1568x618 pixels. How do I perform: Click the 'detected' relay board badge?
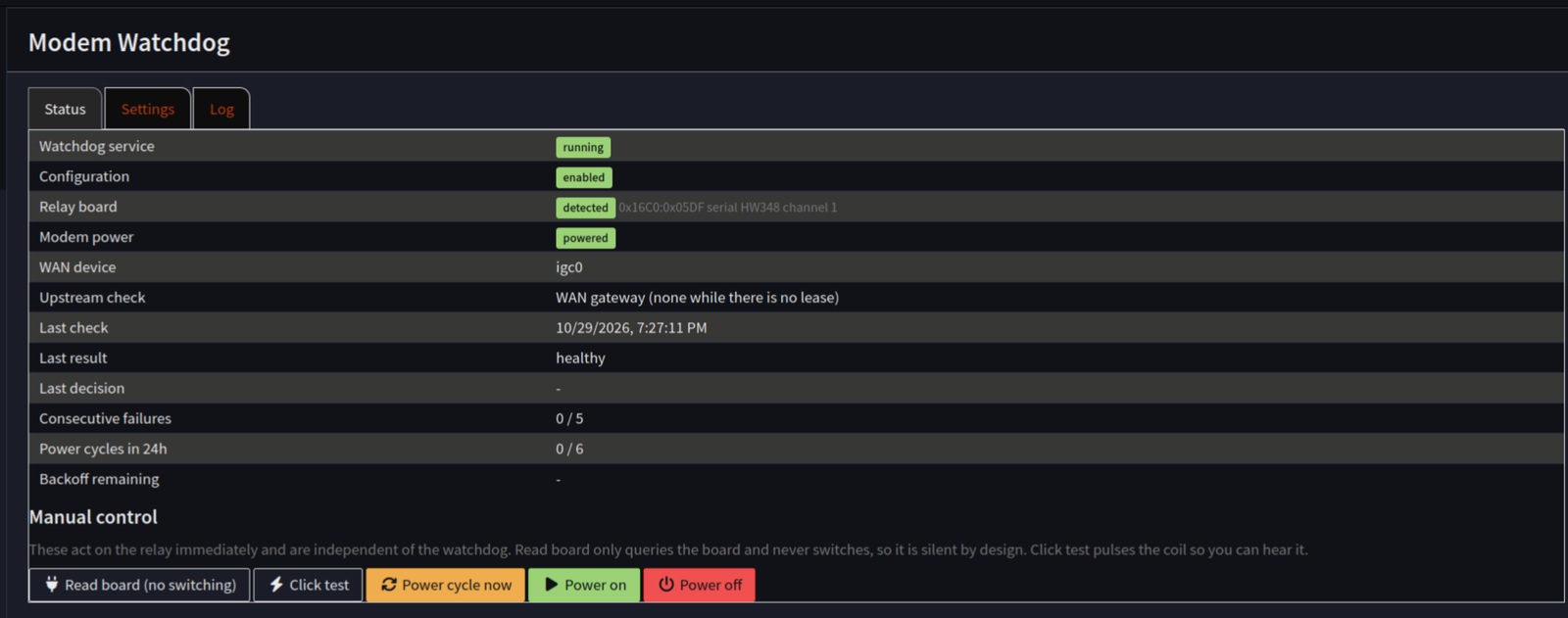585,208
